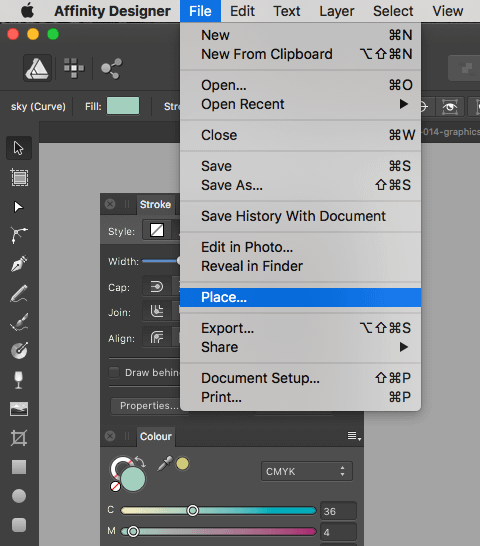Open the Edit menu
Viewport: 480px width, 546px height.
tap(242, 11)
